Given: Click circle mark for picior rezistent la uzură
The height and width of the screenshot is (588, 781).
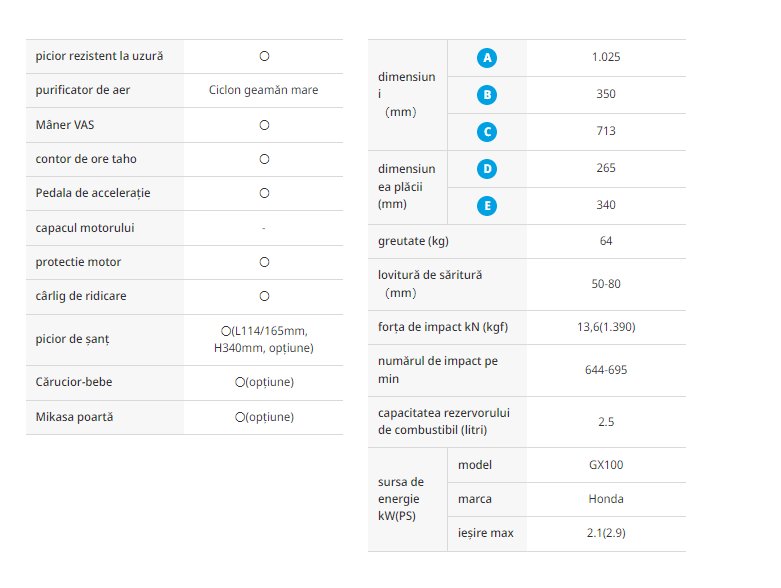Looking at the screenshot, I should pyautogui.click(x=264, y=56).
